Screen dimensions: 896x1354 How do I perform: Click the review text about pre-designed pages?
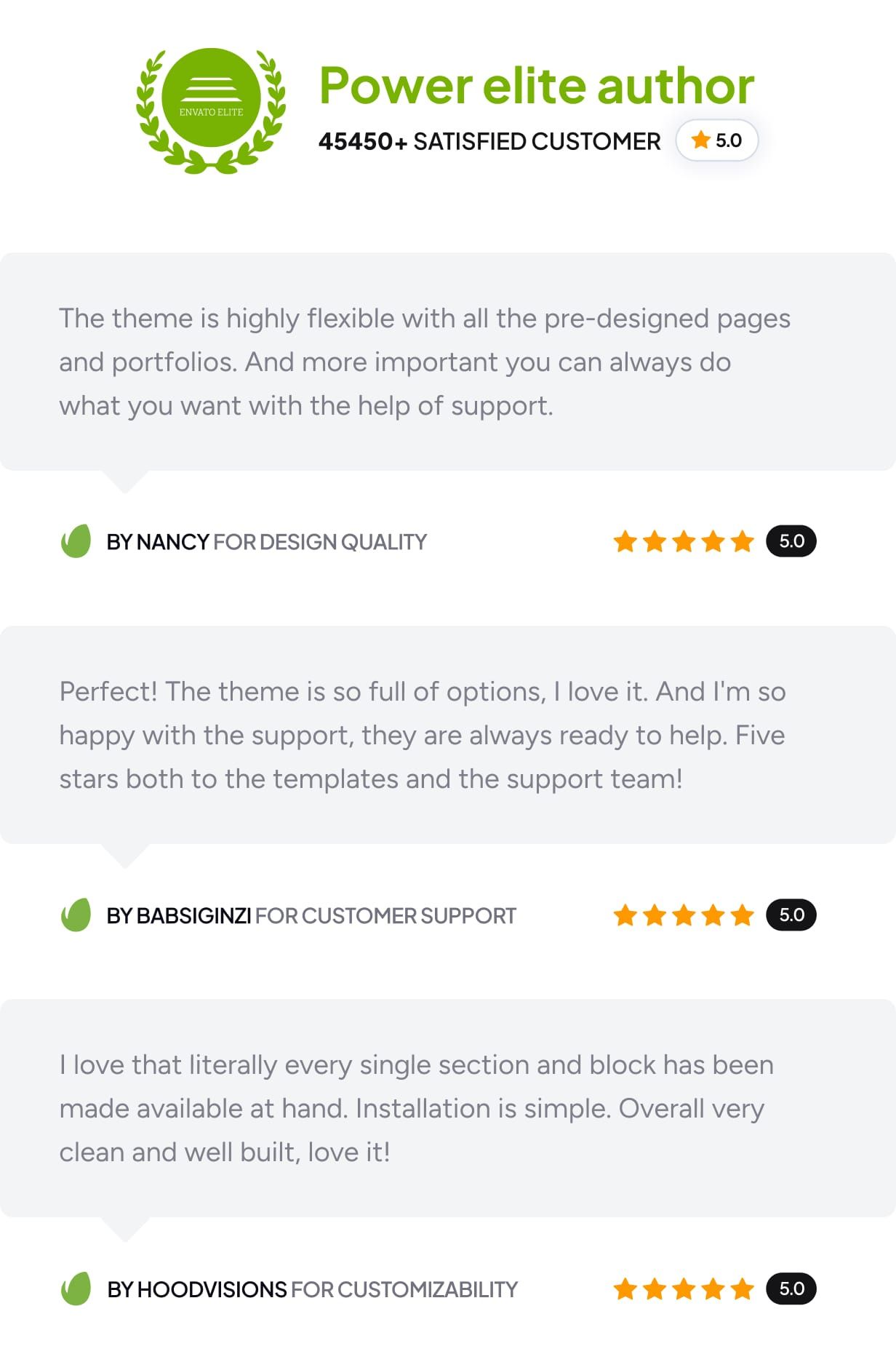(424, 362)
